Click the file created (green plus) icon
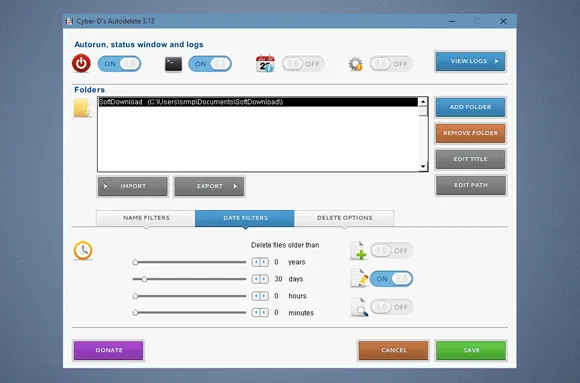This screenshot has width=580, height=383. point(358,251)
